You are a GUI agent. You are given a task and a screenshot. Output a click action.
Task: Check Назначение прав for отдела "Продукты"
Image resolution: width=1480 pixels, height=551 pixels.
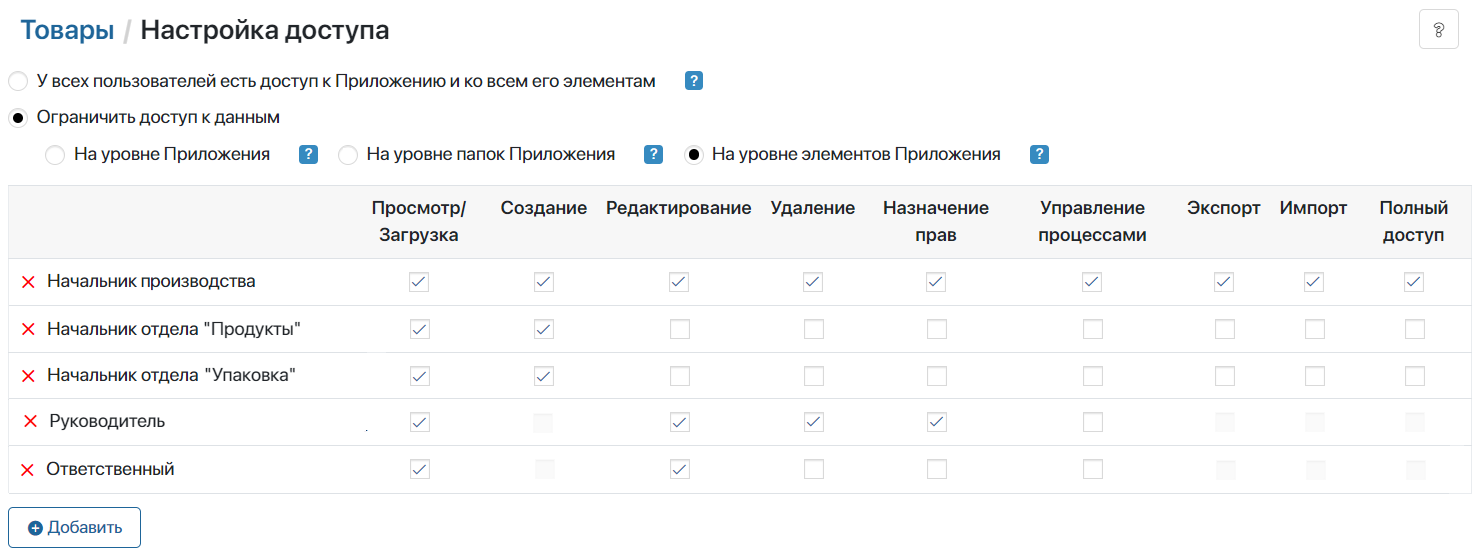tap(937, 329)
